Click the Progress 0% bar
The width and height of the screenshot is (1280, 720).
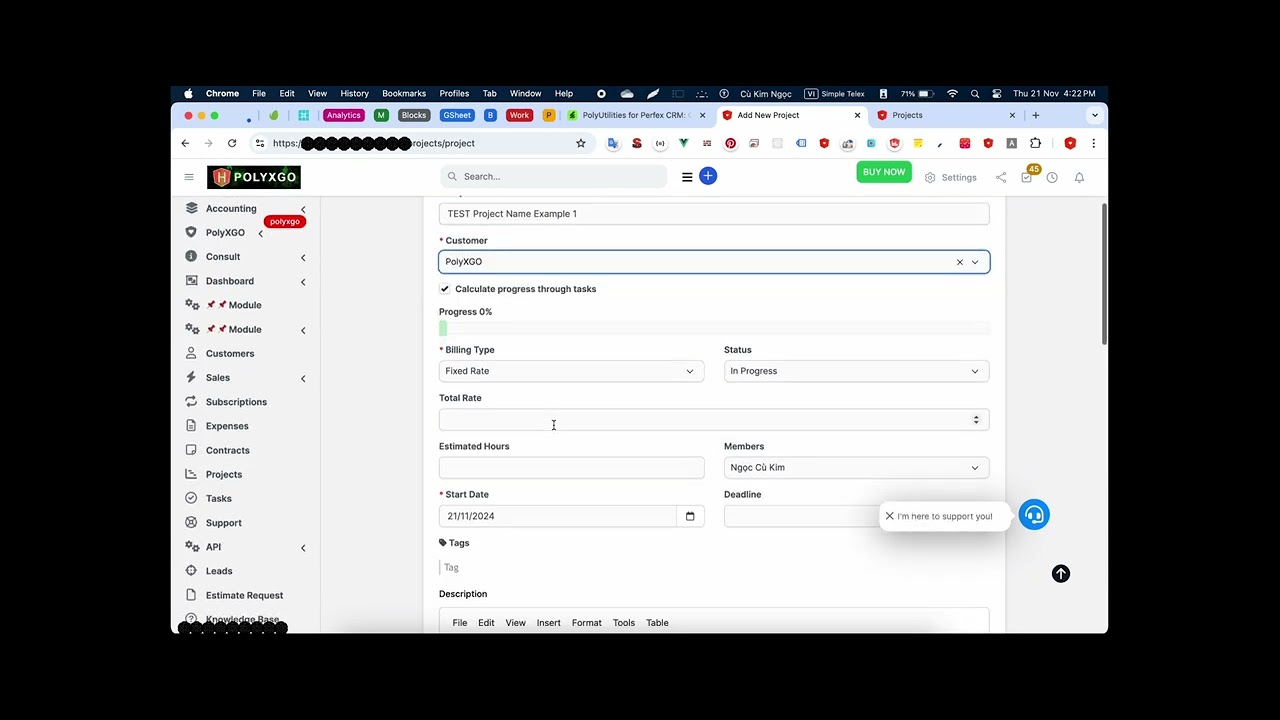(714, 328)
